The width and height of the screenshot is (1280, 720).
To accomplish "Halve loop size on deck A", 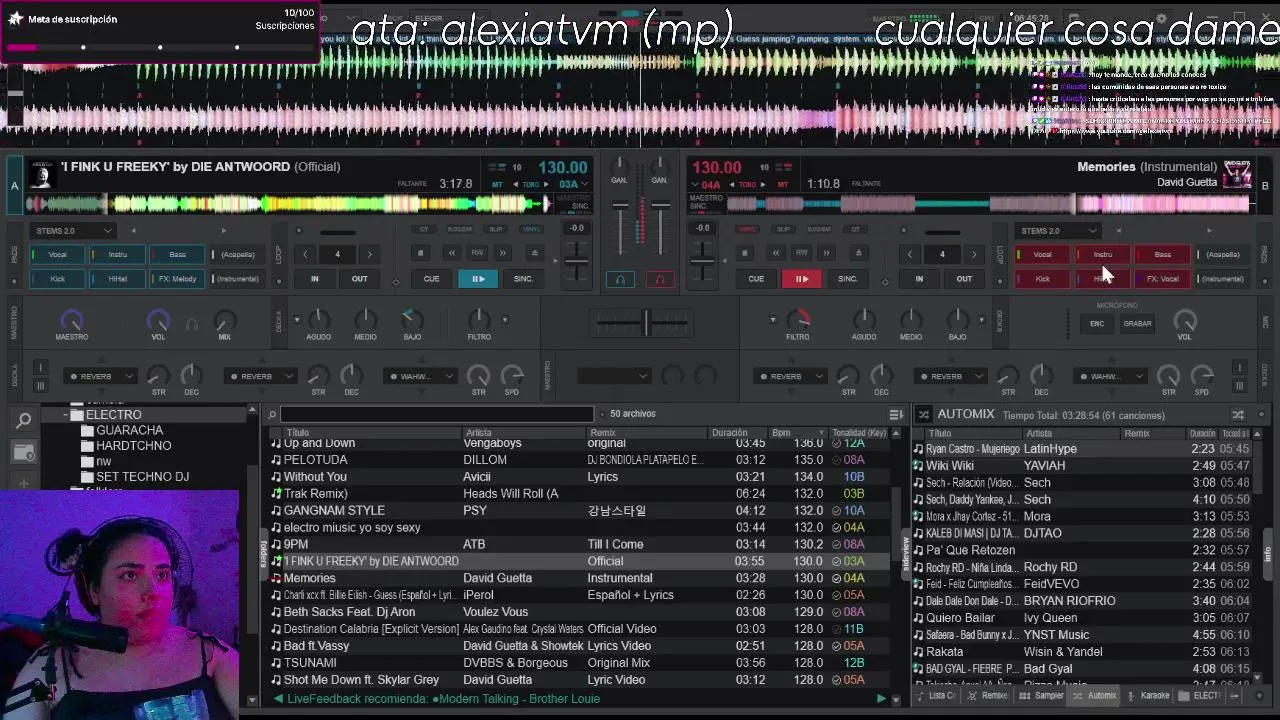I will (x=305, y=255).
